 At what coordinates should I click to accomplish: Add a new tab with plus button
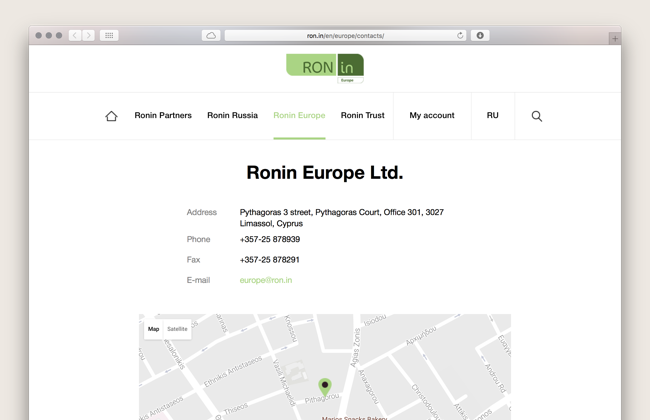(615, 38)
